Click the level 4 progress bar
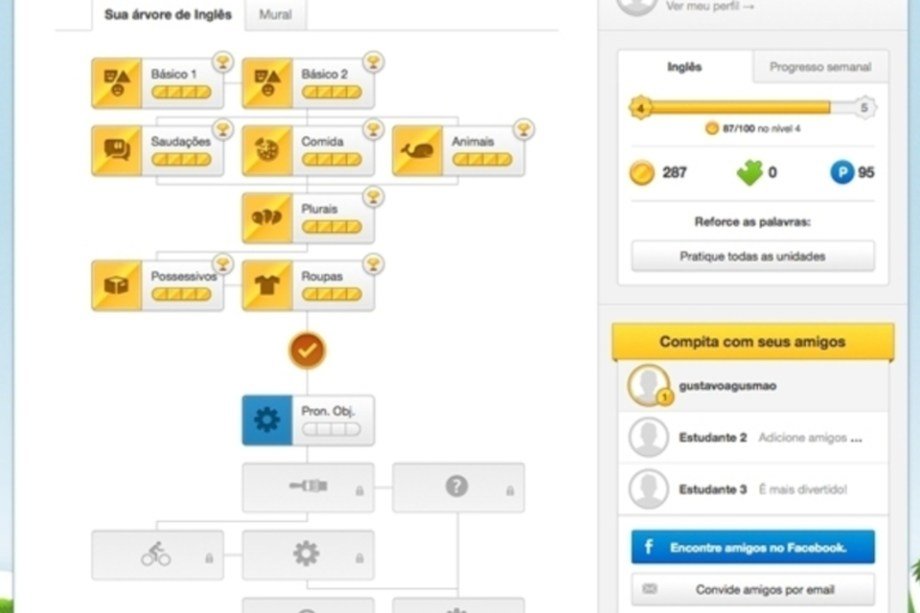Screen dimensions: 920x613 [753, 107]
